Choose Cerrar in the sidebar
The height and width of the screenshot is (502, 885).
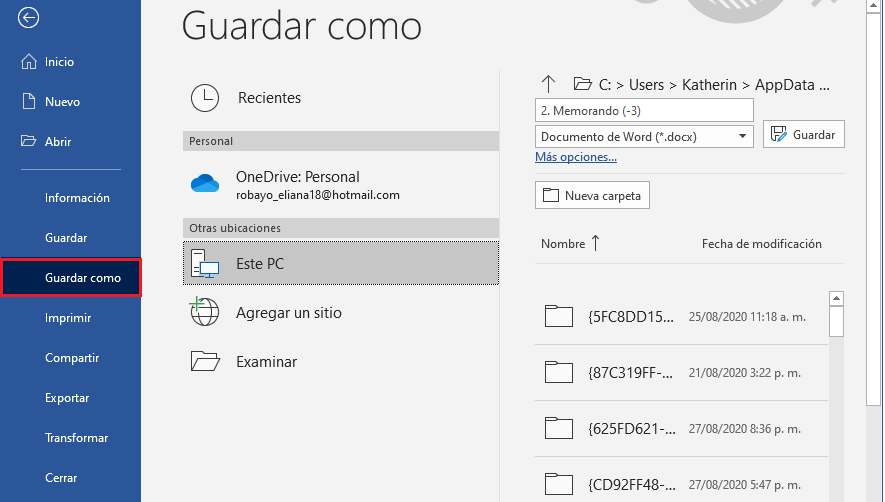coord(60,478)
